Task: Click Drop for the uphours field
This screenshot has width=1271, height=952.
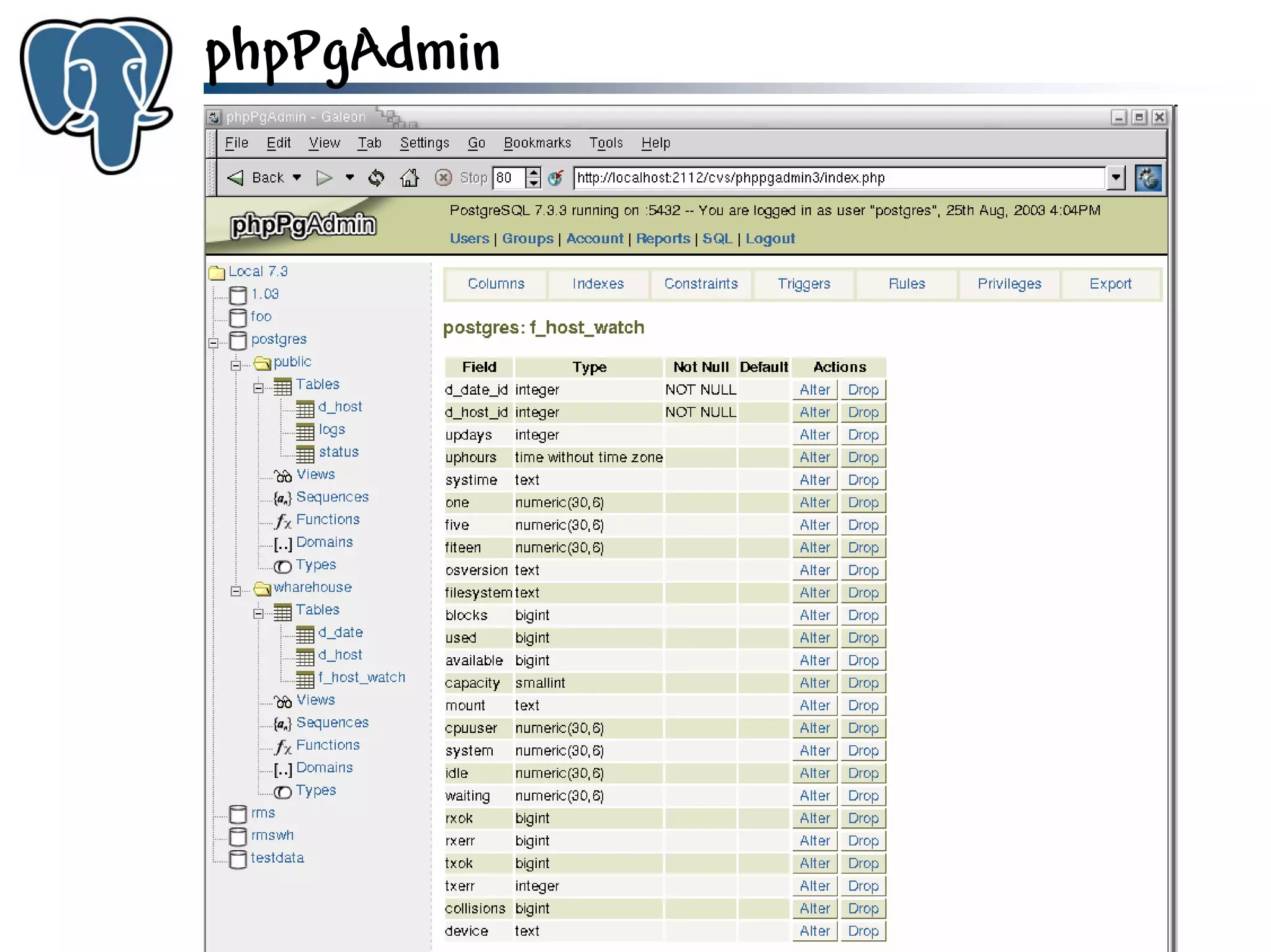Action: coord(863,458)
